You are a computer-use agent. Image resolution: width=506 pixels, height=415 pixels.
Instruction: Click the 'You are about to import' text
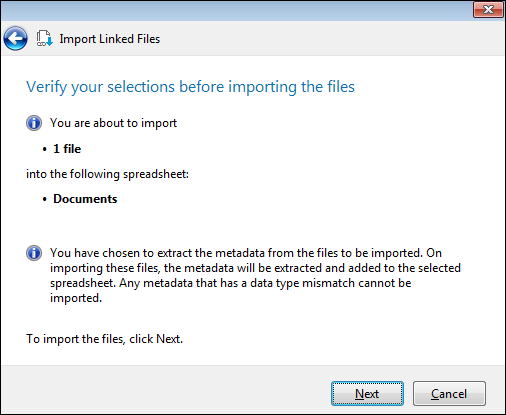113,123
